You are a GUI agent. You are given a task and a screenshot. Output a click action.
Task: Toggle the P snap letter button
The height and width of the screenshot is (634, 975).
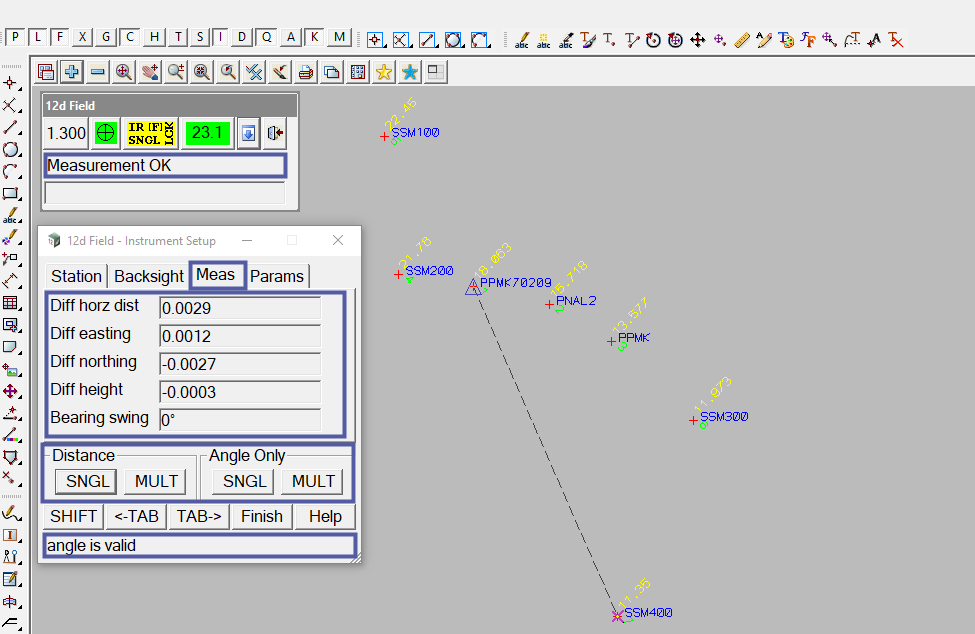pyautogui.click(x=17, y=37)
